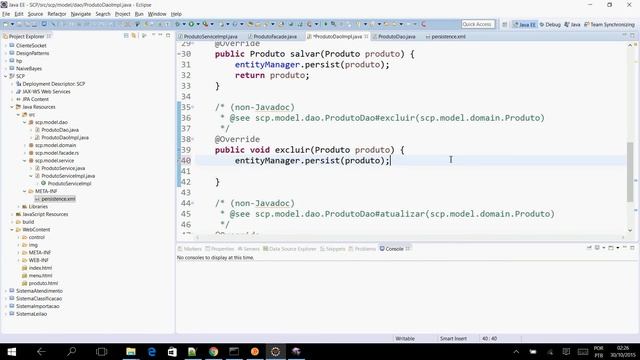Click the Quick Access field
The width and height of the screenshot is (640, 360).
478,24
